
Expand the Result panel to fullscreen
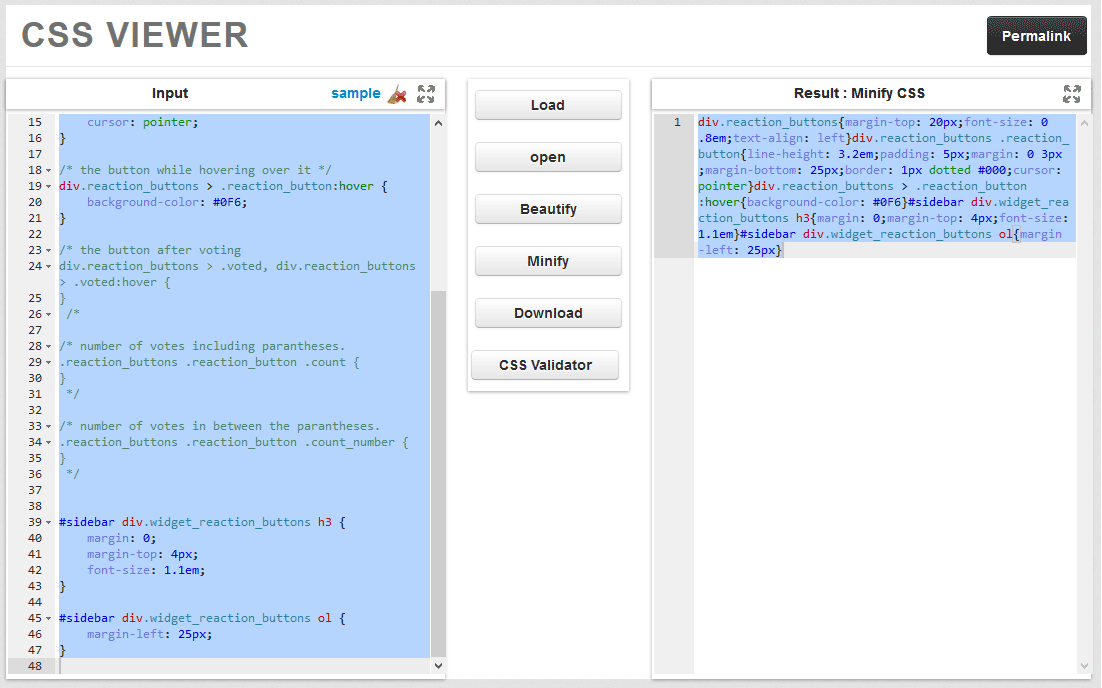click(x=1071, y=93)
